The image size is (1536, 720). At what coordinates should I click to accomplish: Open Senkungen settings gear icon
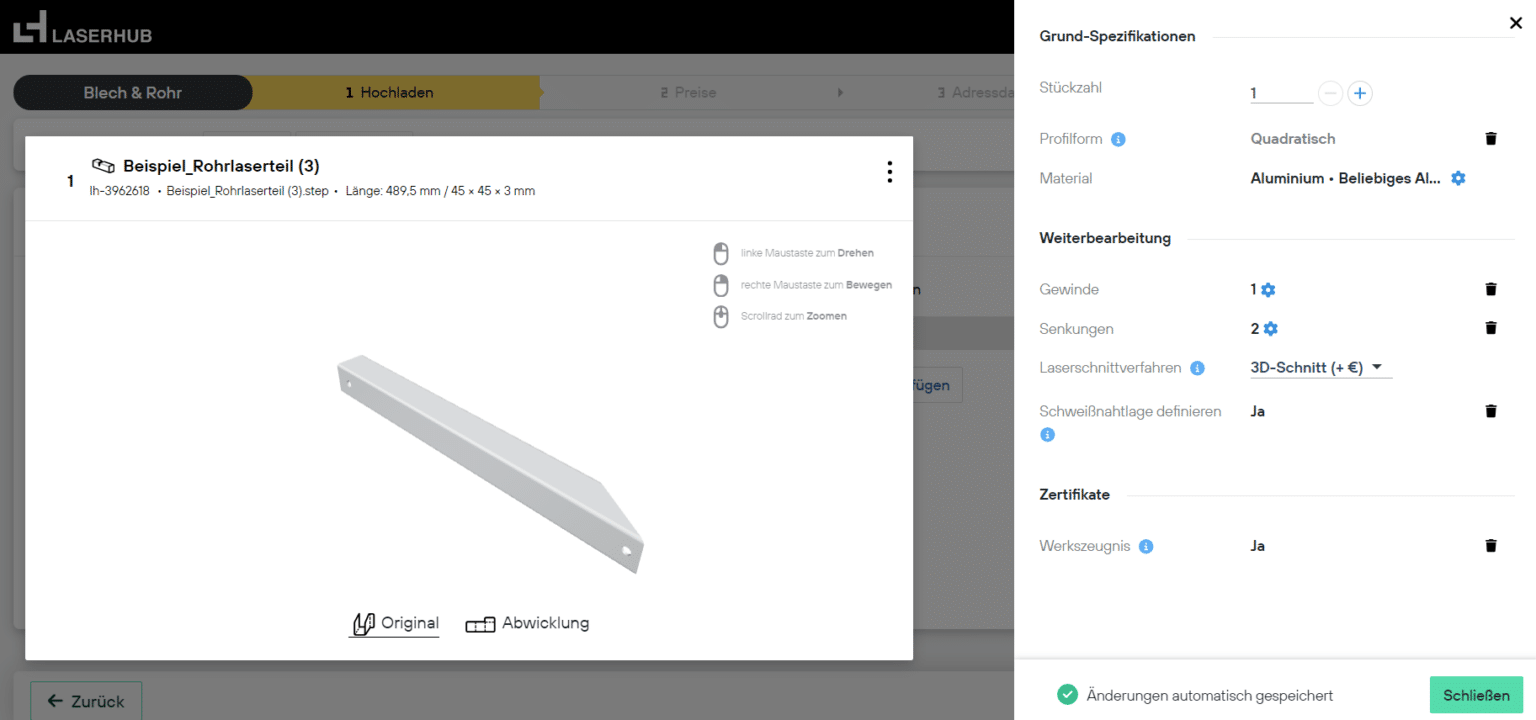(1271, 329)
